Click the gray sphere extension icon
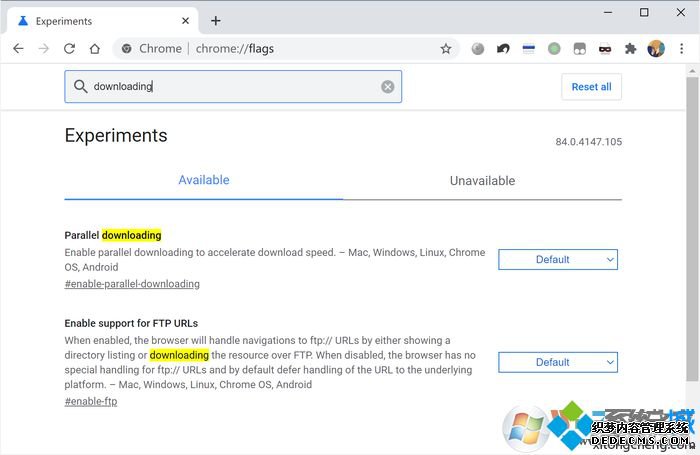This screenshot has height=455, width=700. [x=478, y=49]
